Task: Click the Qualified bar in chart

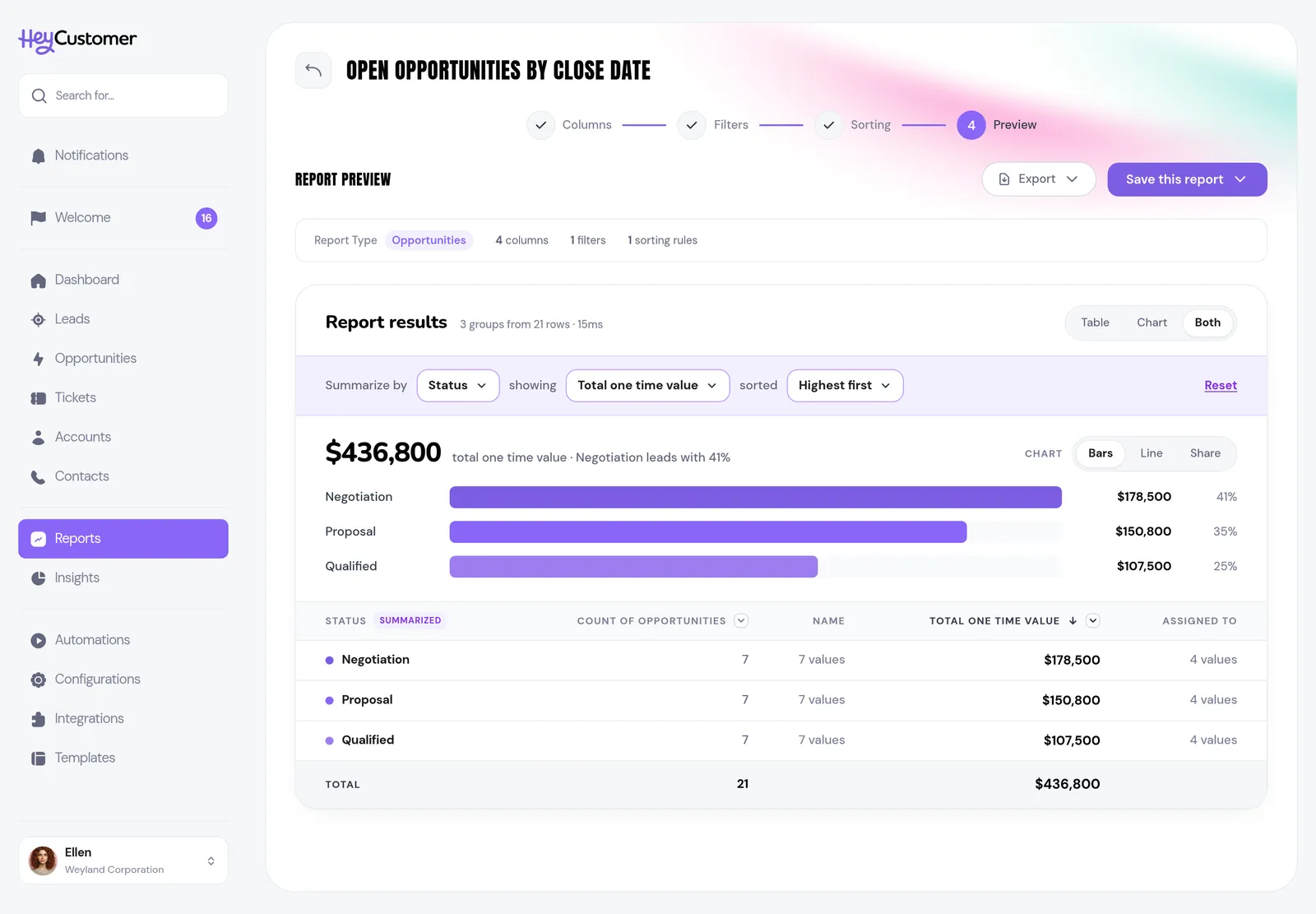Action: pos(633,566)
